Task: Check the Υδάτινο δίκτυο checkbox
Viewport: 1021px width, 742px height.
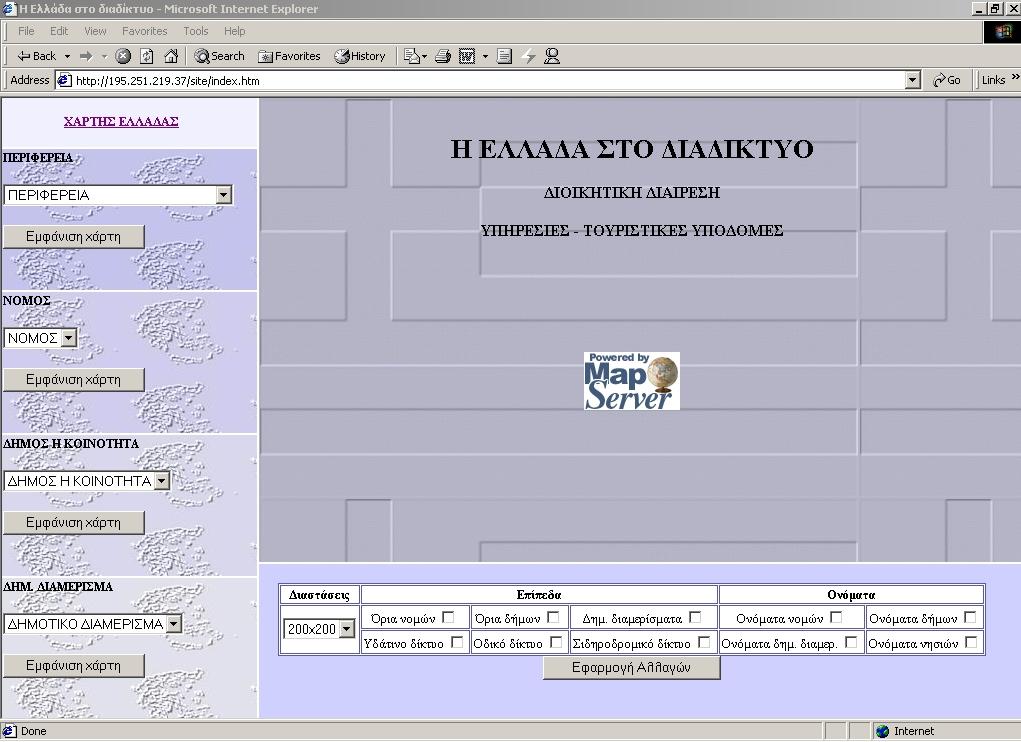Action: point(457,642)
